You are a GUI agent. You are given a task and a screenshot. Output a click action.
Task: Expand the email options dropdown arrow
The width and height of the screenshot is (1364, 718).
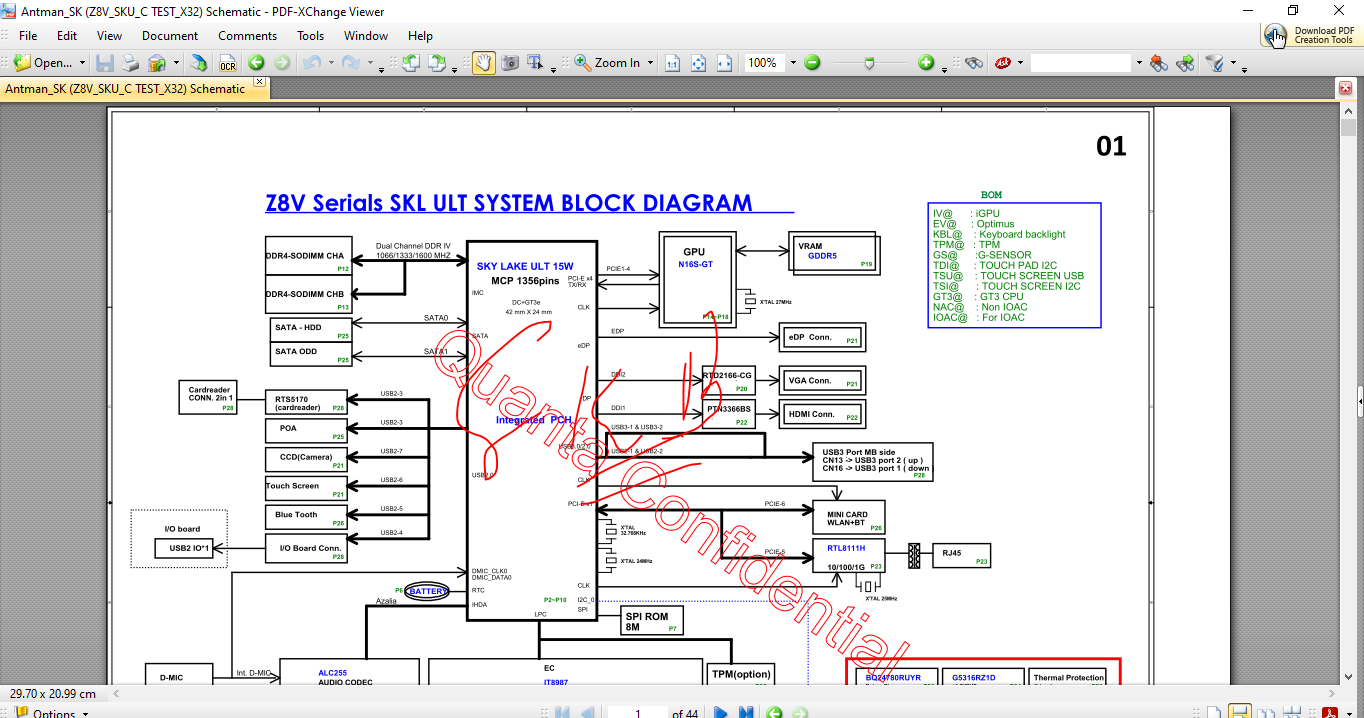(176, 63)
